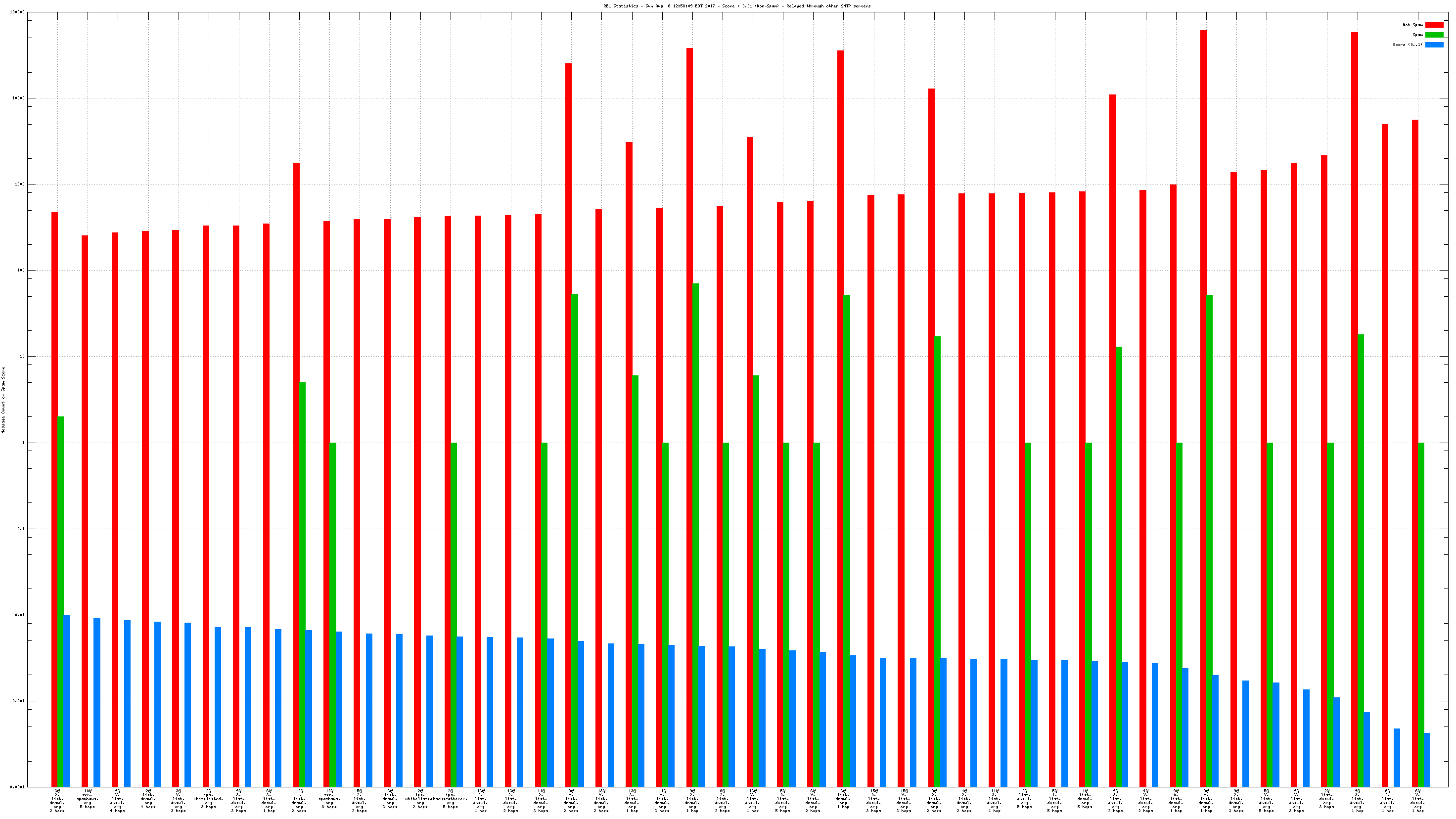
Task: Click the 0.01 y-axis tick label
Action: [x=20, y=615]
